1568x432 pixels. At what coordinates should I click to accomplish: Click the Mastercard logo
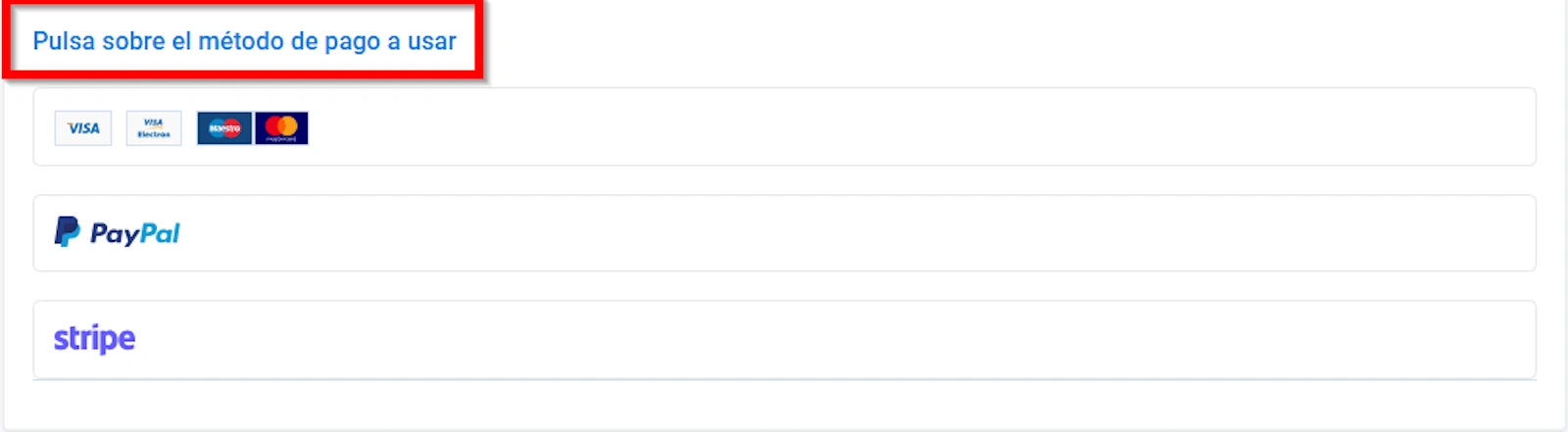pos(282,128)
